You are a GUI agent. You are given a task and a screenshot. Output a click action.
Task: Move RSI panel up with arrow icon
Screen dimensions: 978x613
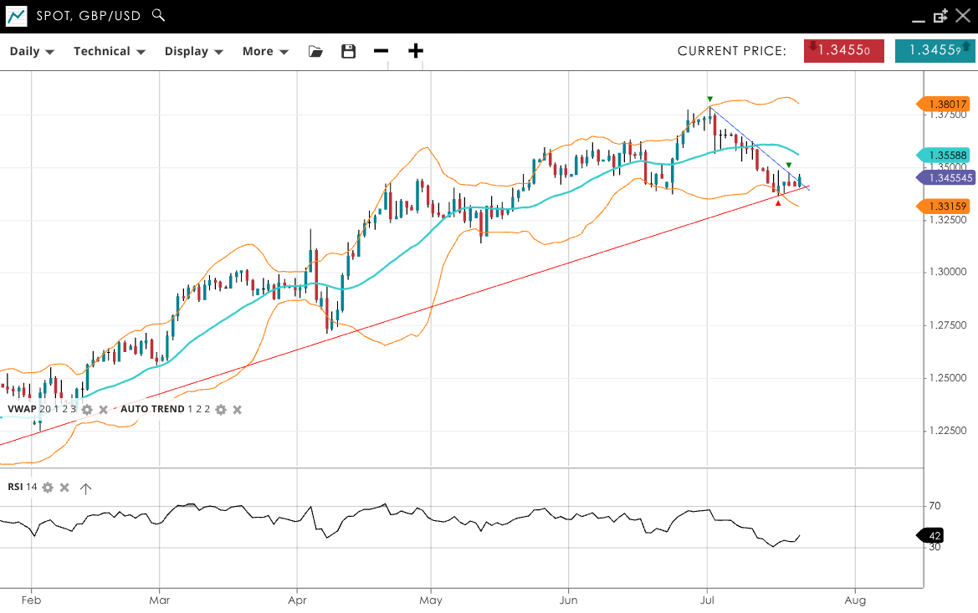(x=86, y=488)
